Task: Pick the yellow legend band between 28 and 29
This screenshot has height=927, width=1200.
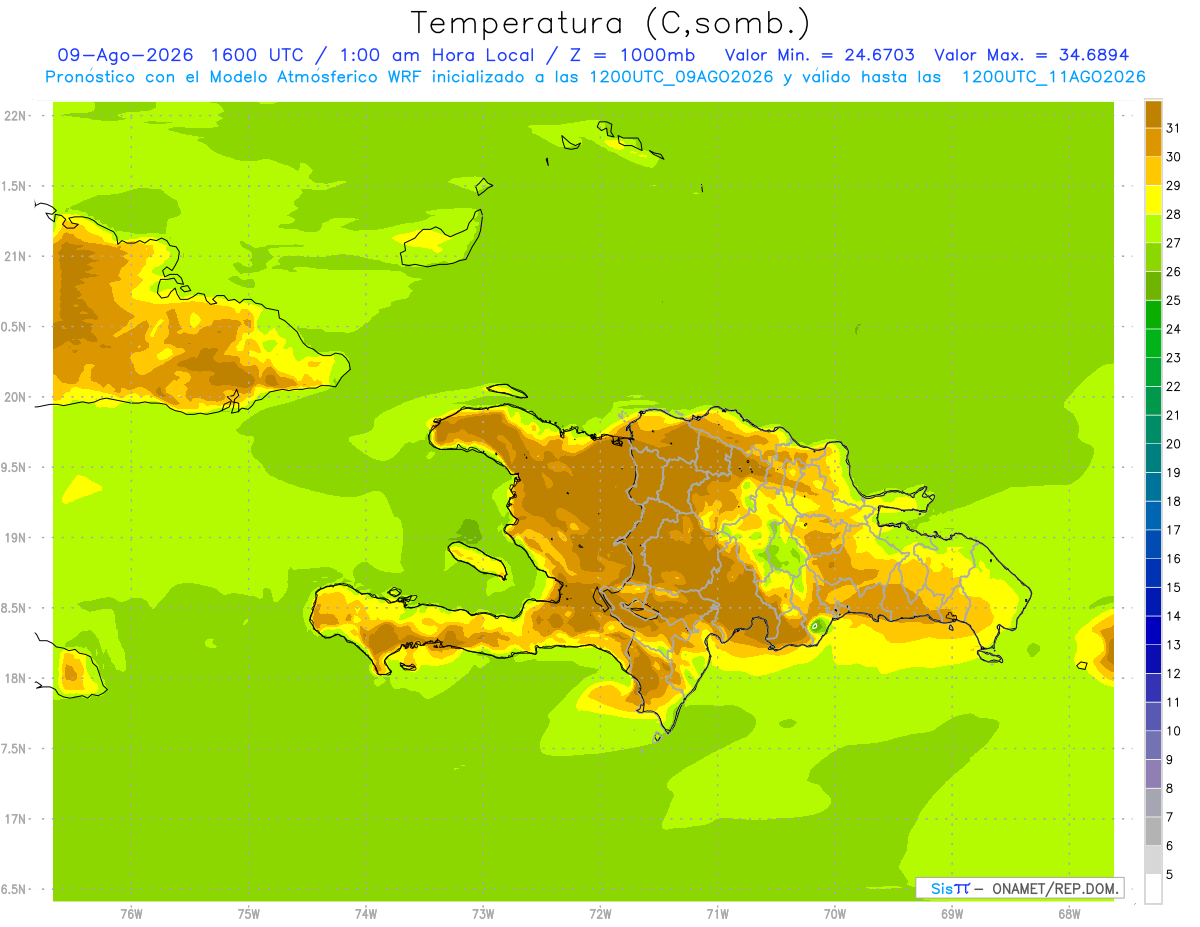Action: click(1153, 200)
